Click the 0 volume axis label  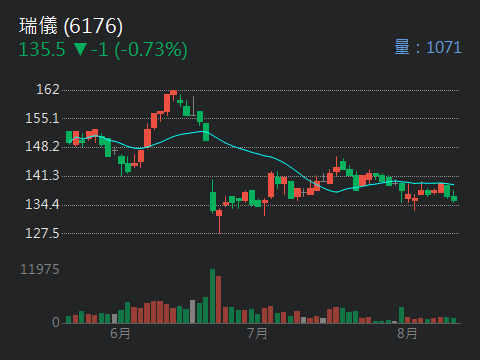pyautogui.click(x=56, y=322)
